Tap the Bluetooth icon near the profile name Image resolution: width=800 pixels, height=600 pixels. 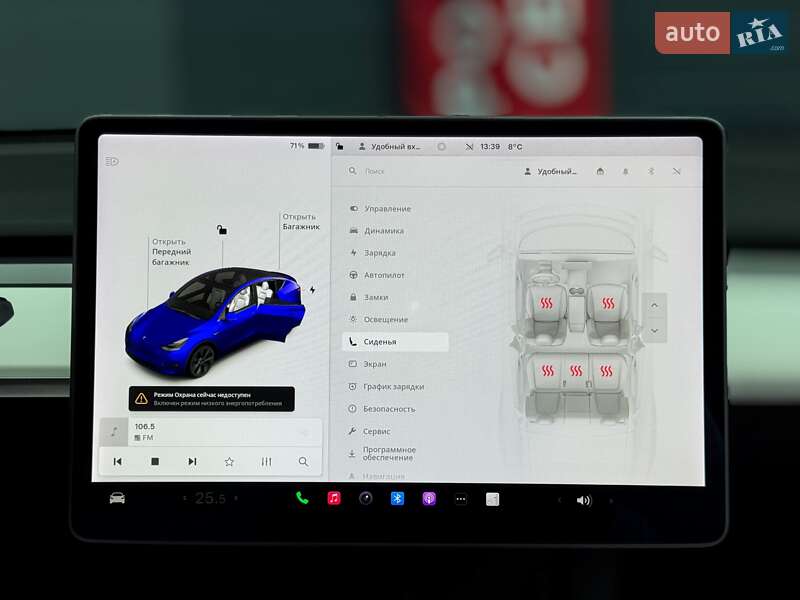coord(650,171)
